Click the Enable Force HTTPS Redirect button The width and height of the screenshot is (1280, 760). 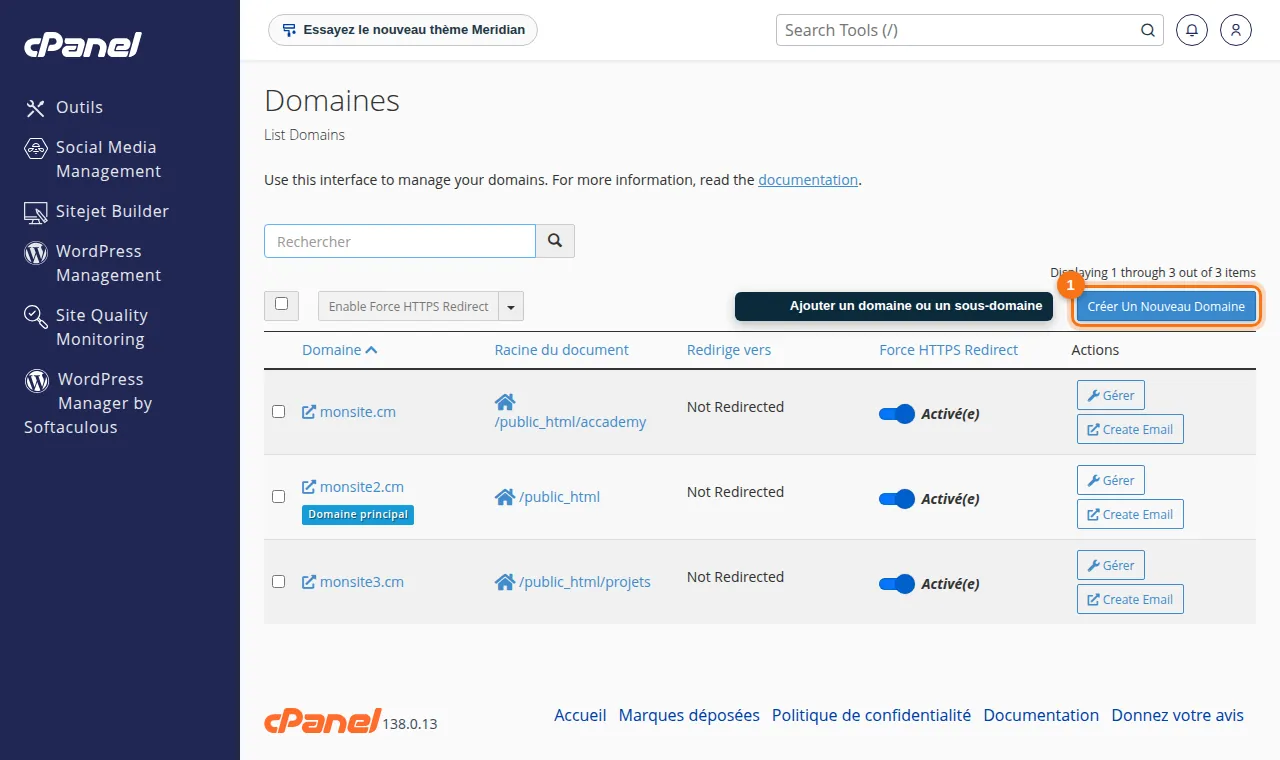click(408, 306)
